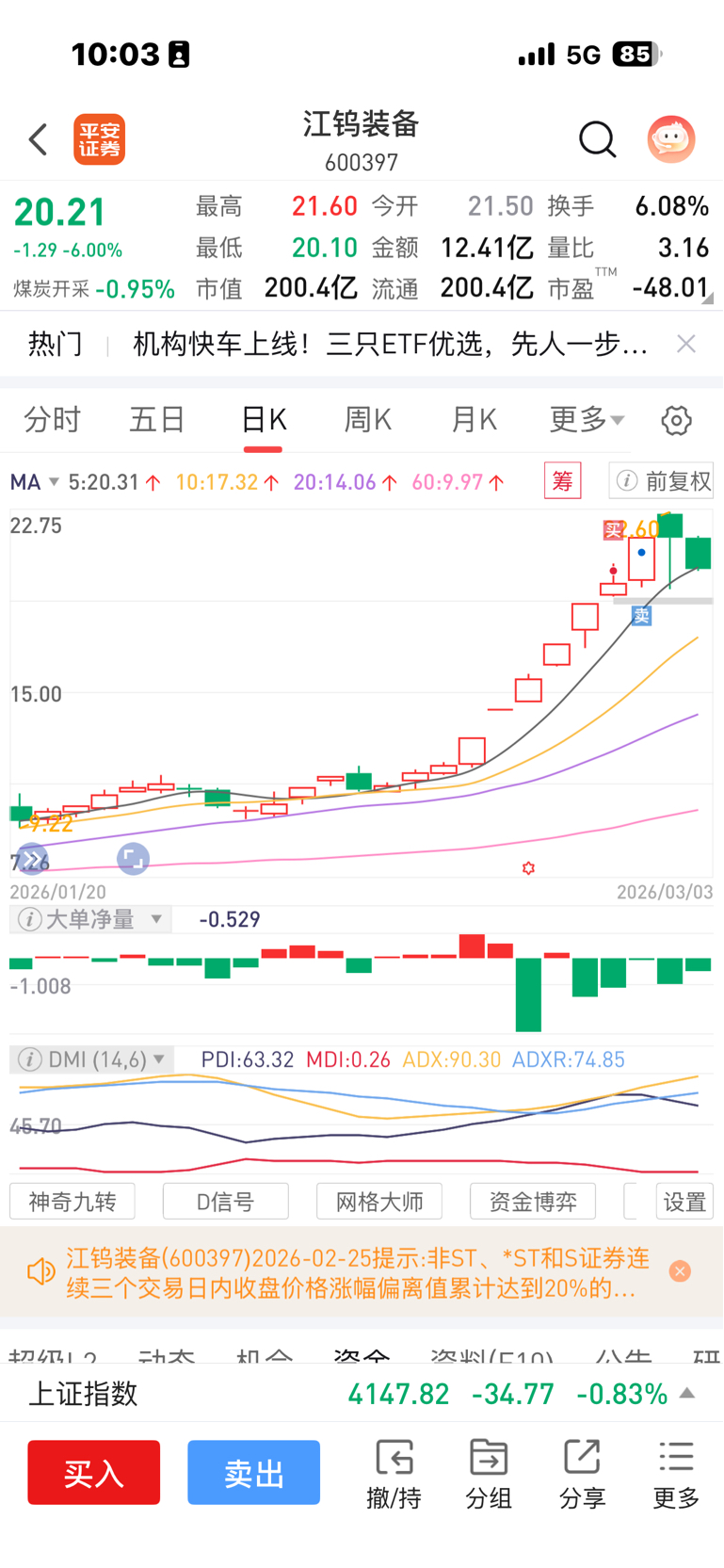Open the 大单净量 indicator dropdown

pos(156,919)
